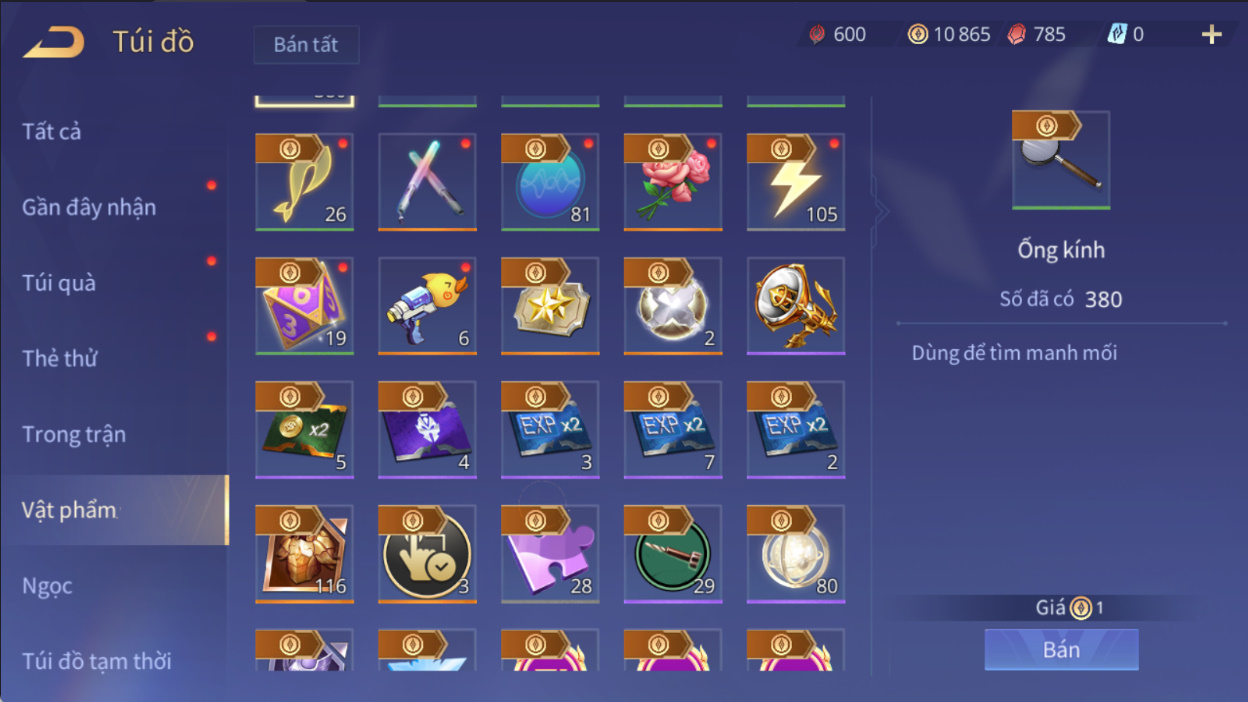The height and width of the screenshot is (702, 1248).
Task: Pick the gold star ticket item
Action: 549,306
